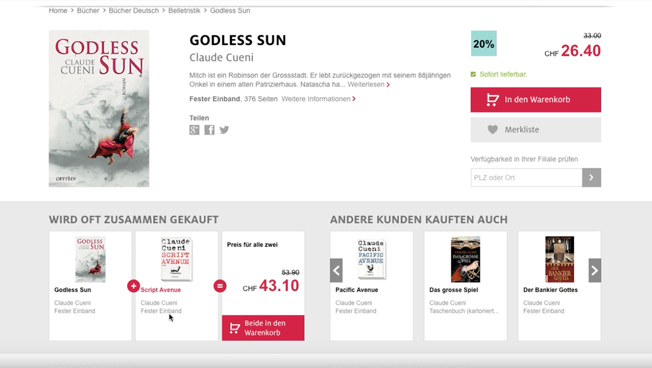Go to Bücher Deutsch in breadcrumb

click(134, 11)
